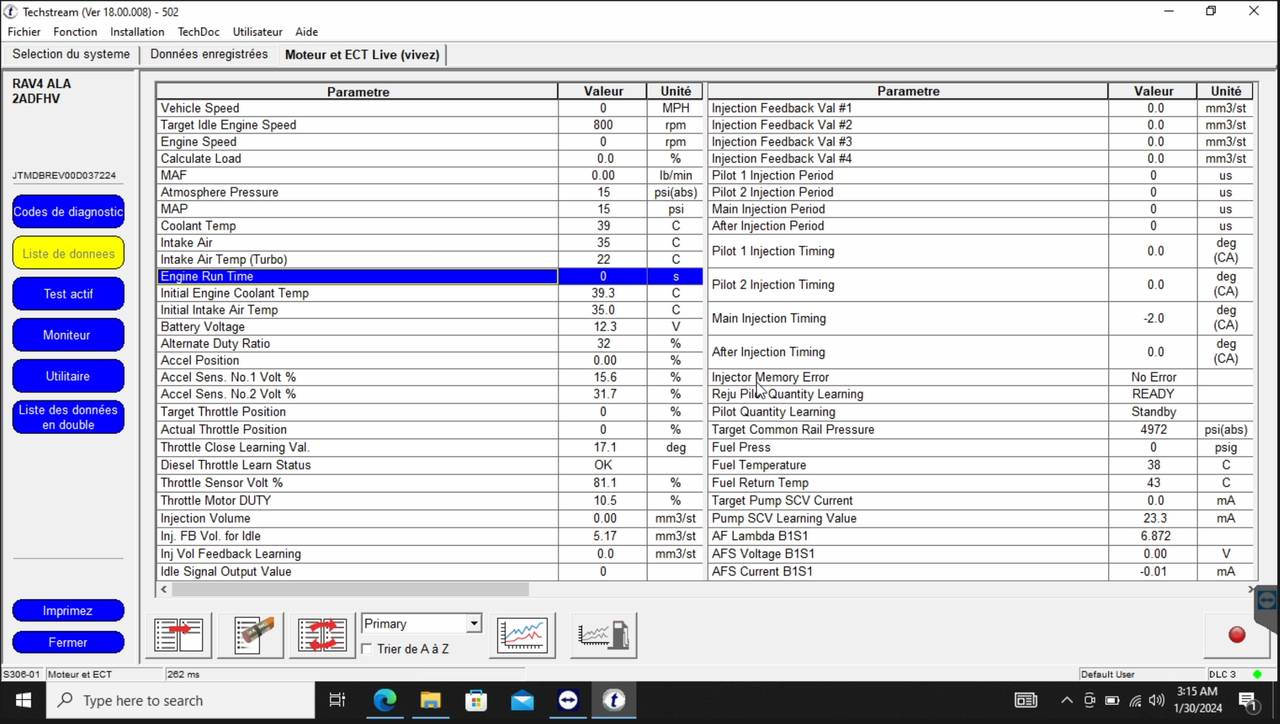Expand the hidden icons arrow in system tray
The image size is (1280, 724).
point(1066,701)
